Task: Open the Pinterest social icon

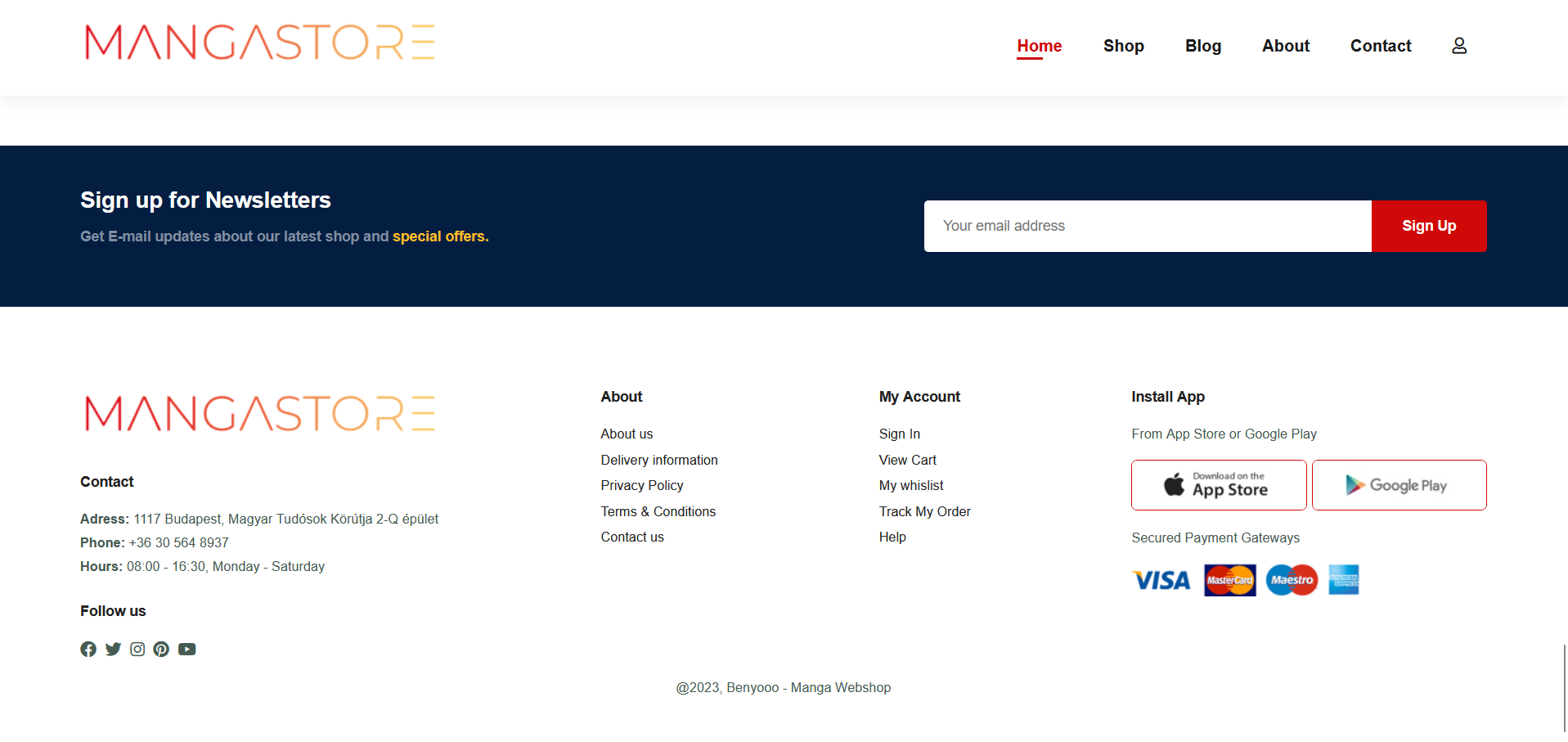Action: coord(161,649)
